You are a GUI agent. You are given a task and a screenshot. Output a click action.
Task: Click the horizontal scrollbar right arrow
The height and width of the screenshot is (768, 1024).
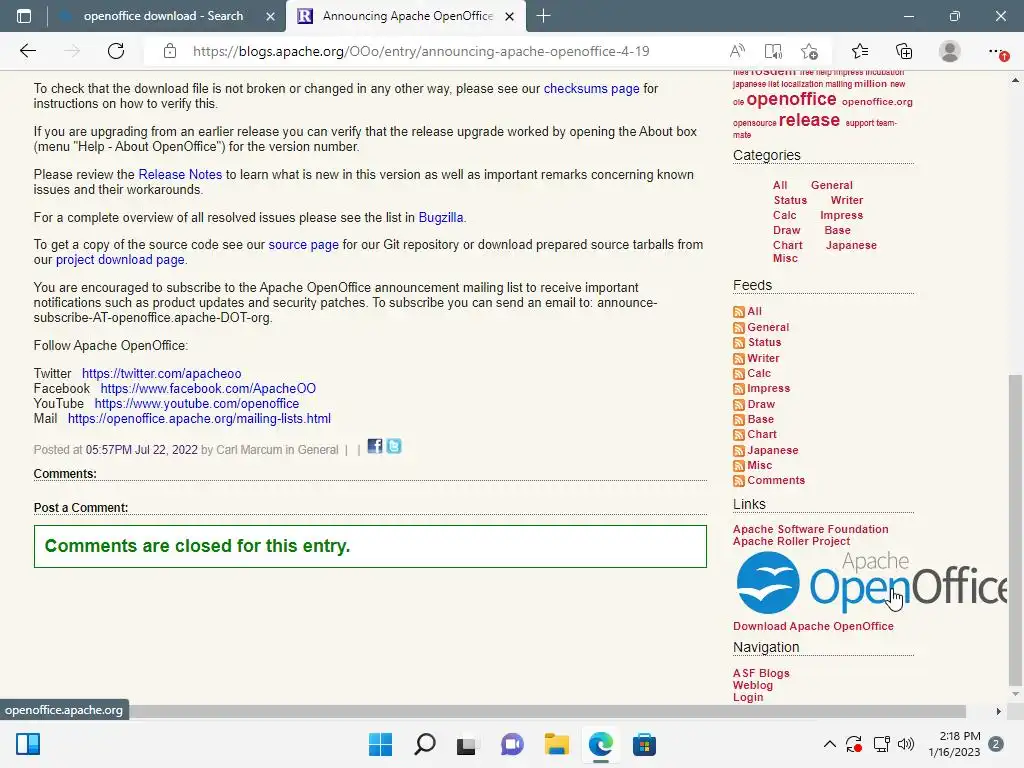click(x=998, y=711)
